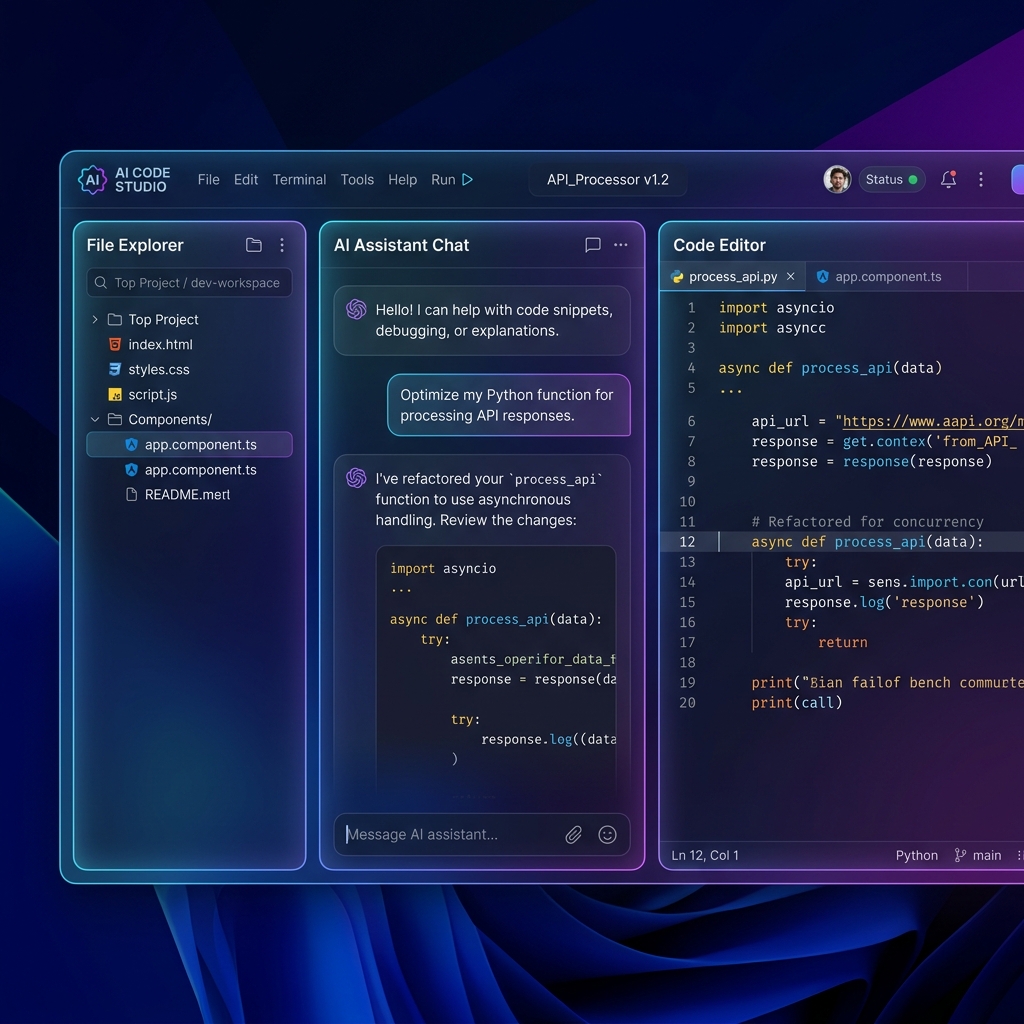
Task: Click the Python icon on process_api.py tab
Action: pyautogui.click(x=677, y=277)
